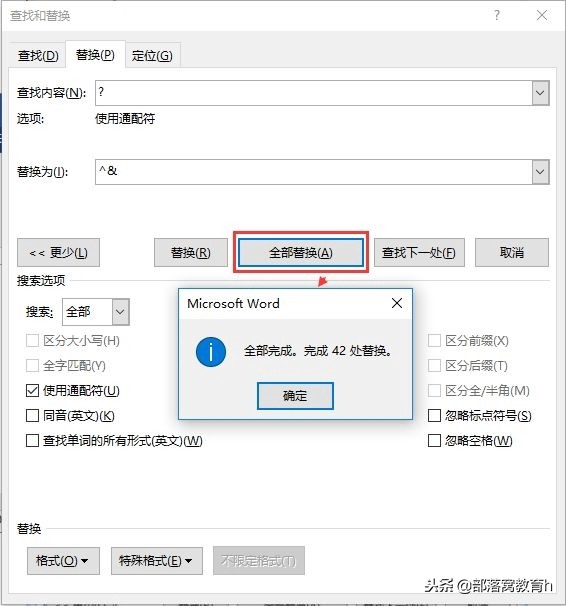Enable the 忽略标点符号(S) checkbox
The width and height of the screenshot is (566, 606).
[x=434, y=416]
